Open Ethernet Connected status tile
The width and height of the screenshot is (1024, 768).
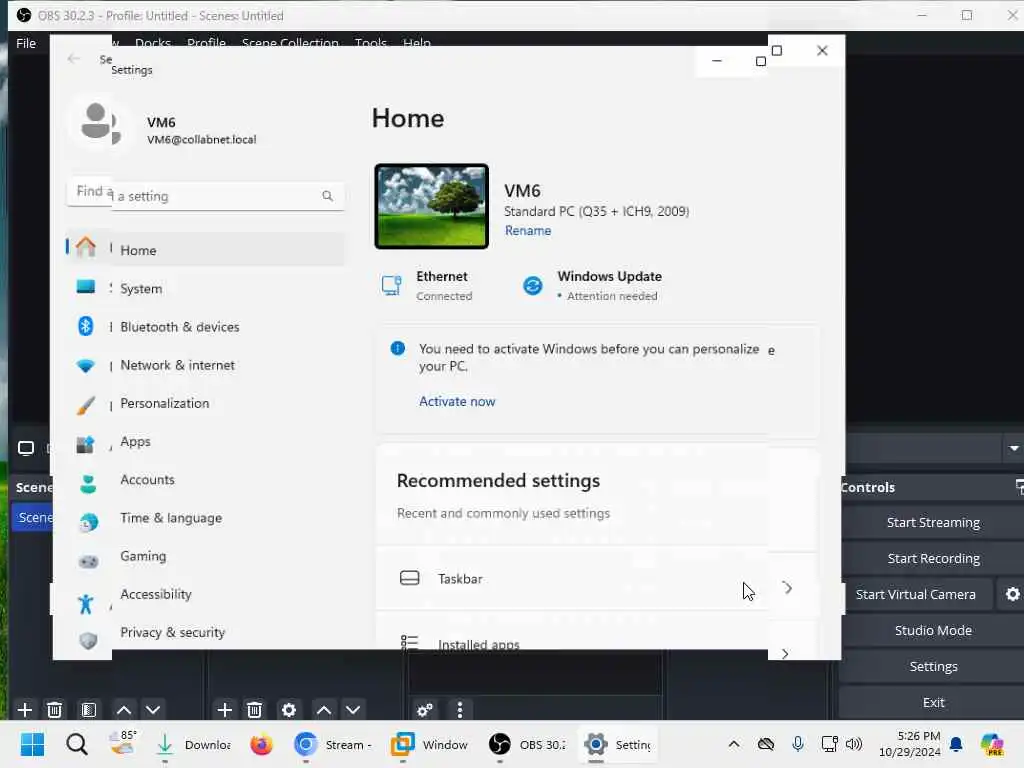427,285
